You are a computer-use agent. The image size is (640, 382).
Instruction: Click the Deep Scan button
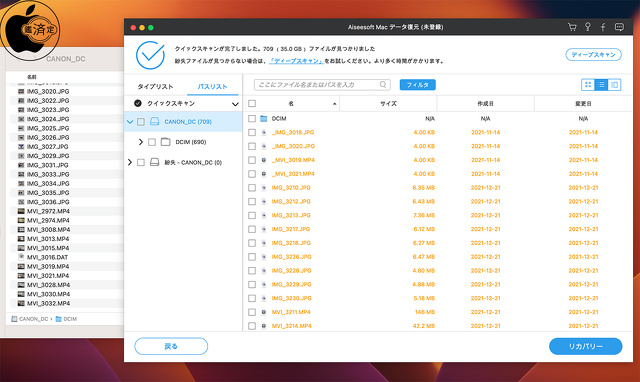pos(593,55)
